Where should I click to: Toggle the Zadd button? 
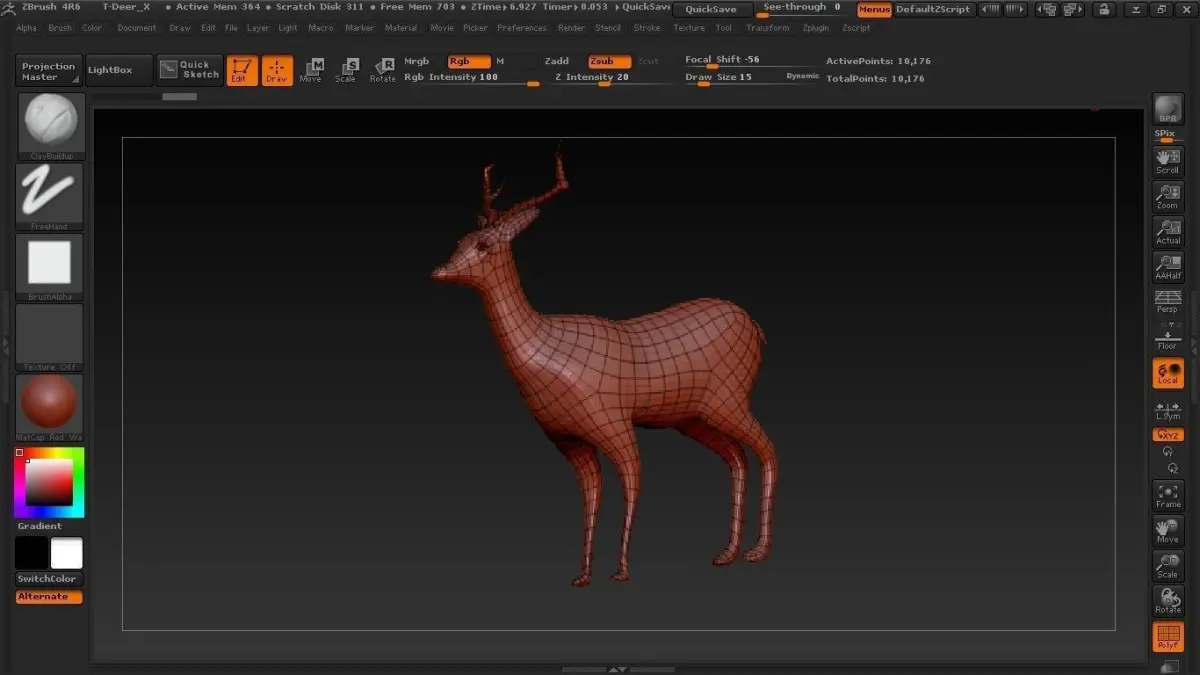click(x=557, y=62)
